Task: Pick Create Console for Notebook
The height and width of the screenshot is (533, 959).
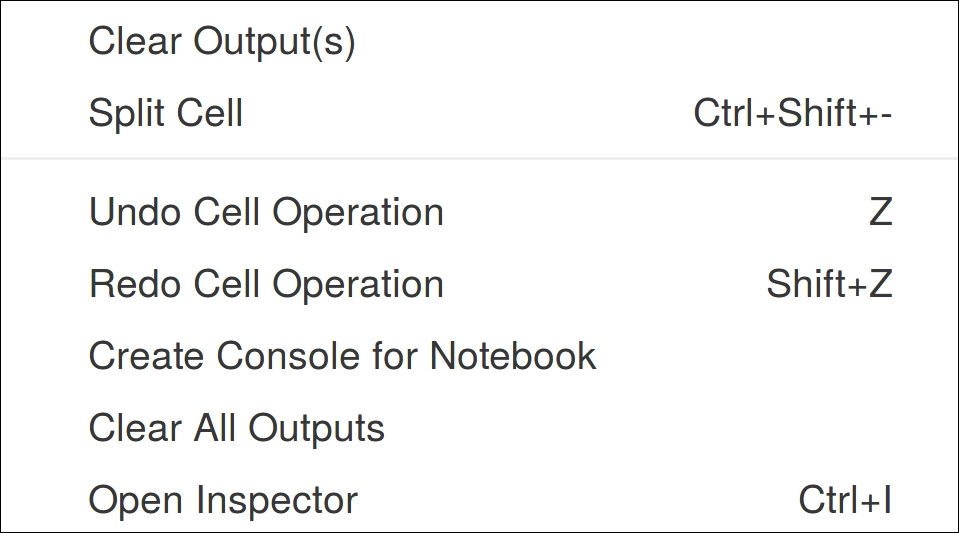Action: pos(342,356)
